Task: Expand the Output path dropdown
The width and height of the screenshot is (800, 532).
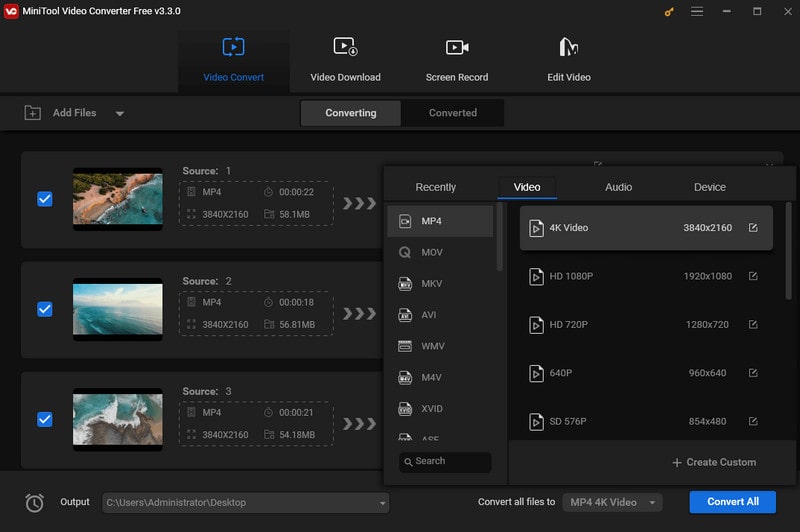Action: [382, 503]
